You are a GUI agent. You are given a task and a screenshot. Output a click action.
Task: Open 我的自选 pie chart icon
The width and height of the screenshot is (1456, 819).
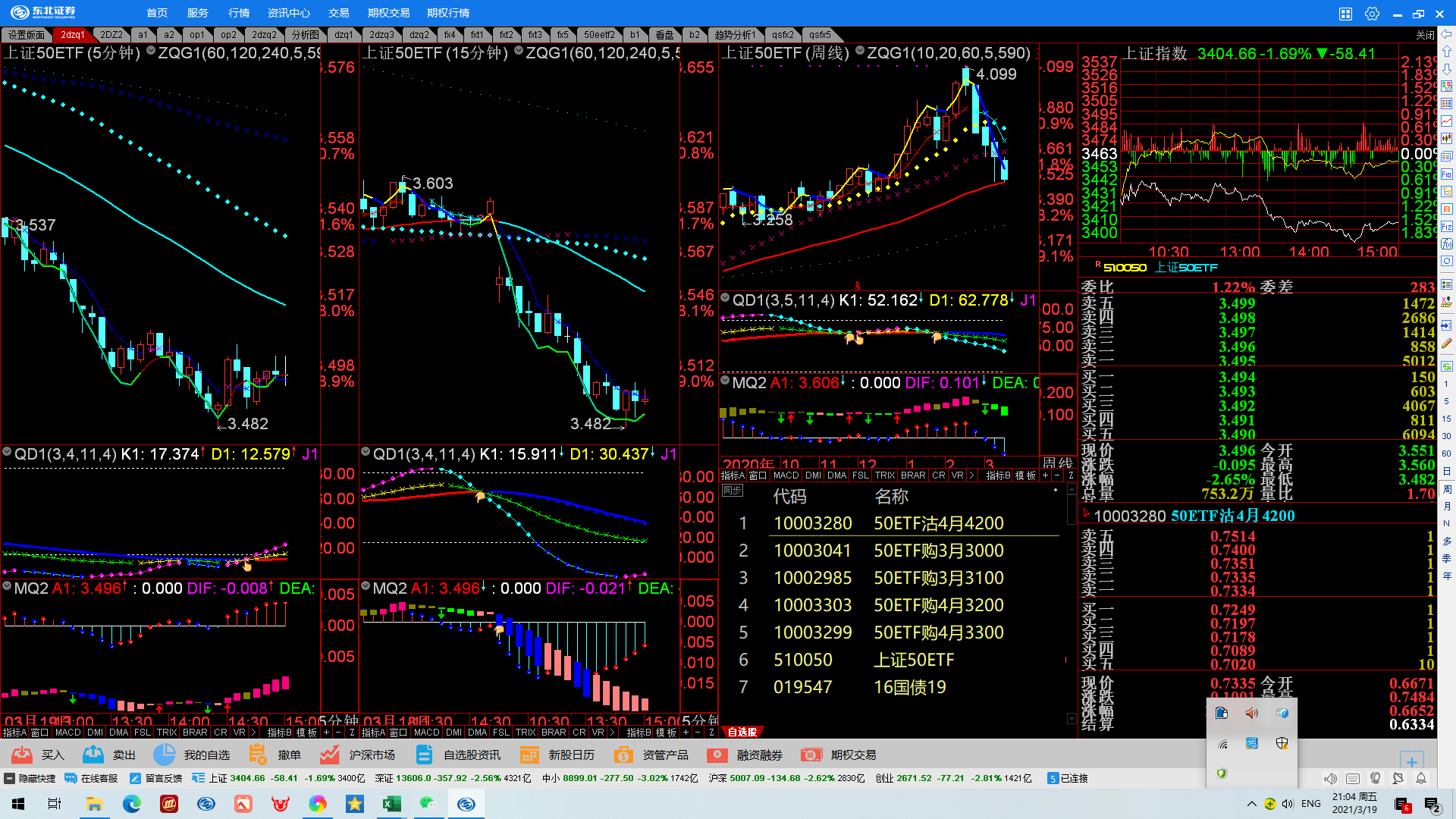(164, 755)
